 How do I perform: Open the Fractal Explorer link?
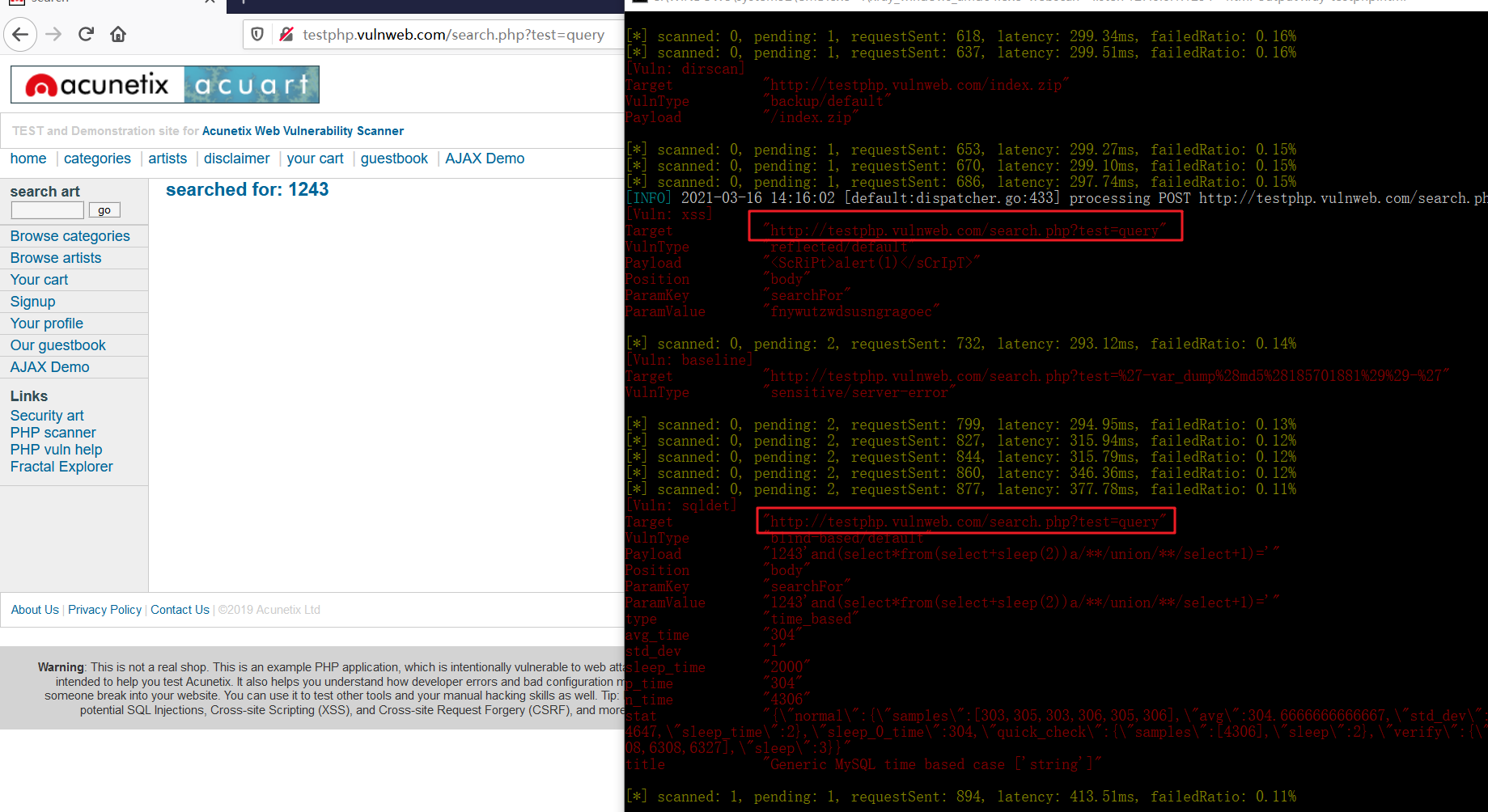61,467
